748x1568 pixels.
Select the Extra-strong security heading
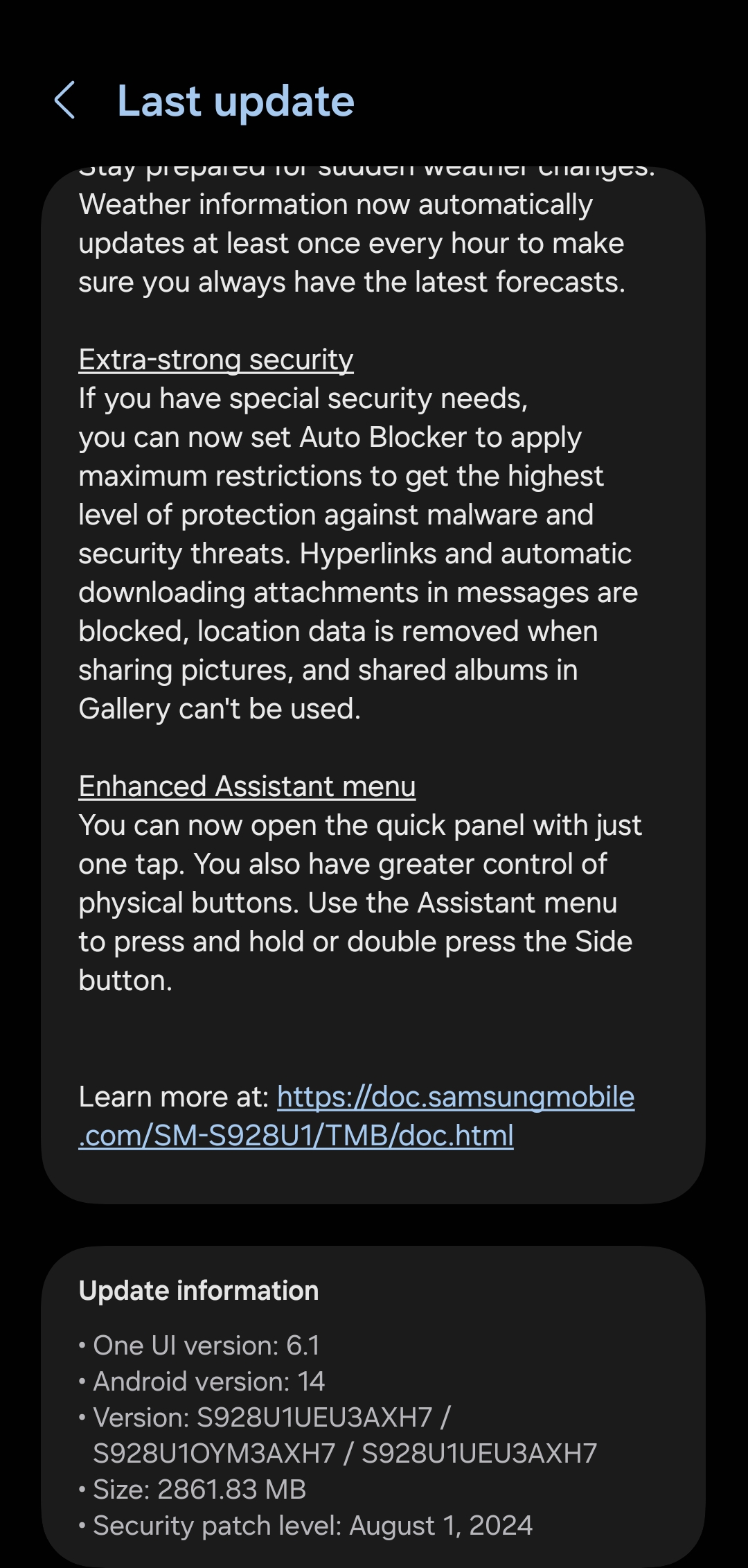point(216,360)
